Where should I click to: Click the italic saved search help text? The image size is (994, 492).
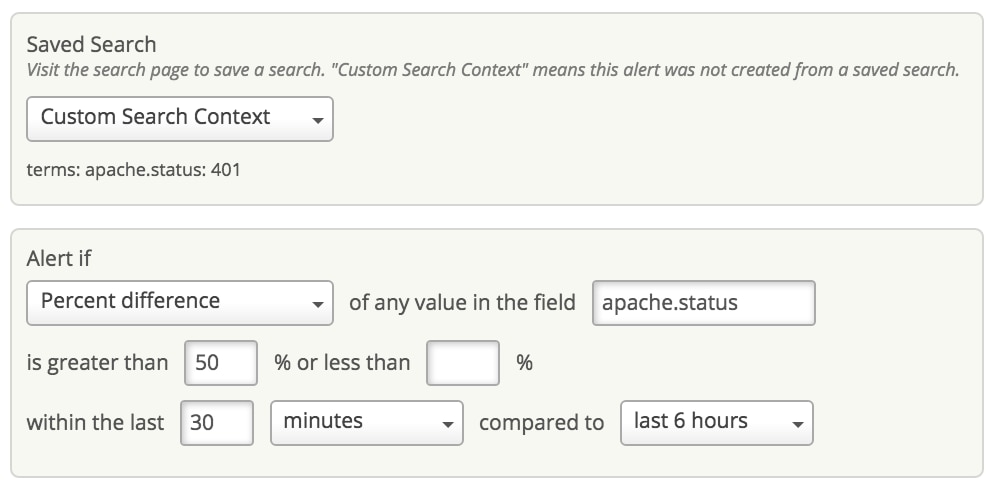coord(492,70)
